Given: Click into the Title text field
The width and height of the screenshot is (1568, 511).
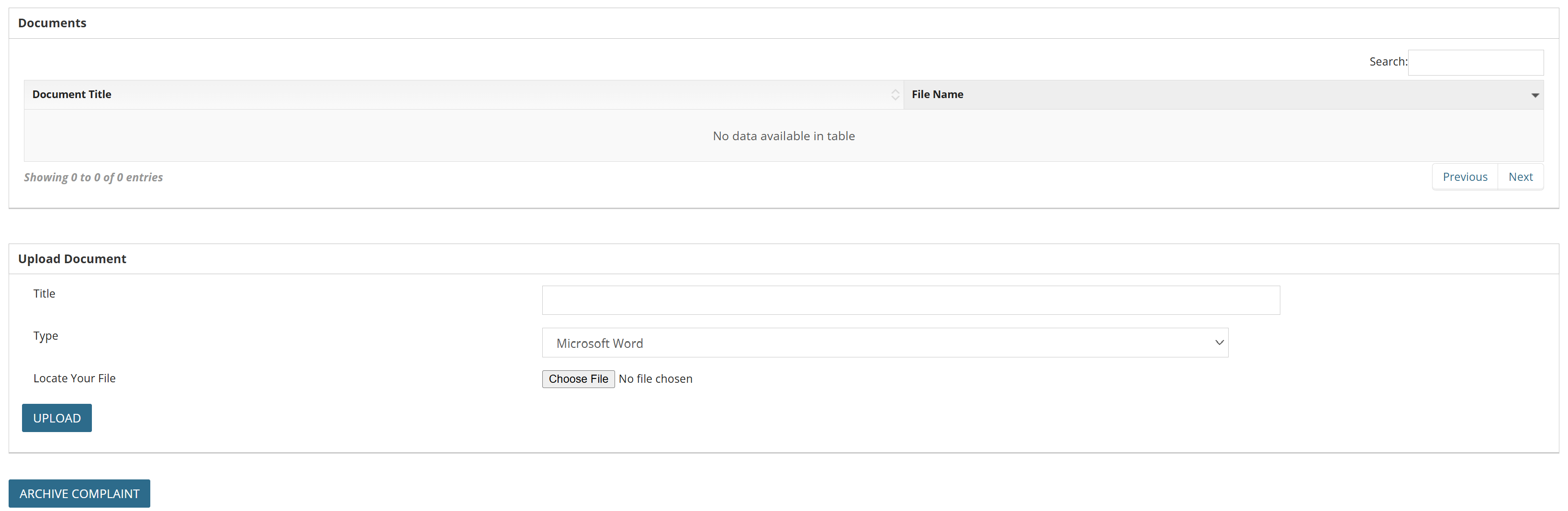Looking at the screenshot, I should (910, 300).
